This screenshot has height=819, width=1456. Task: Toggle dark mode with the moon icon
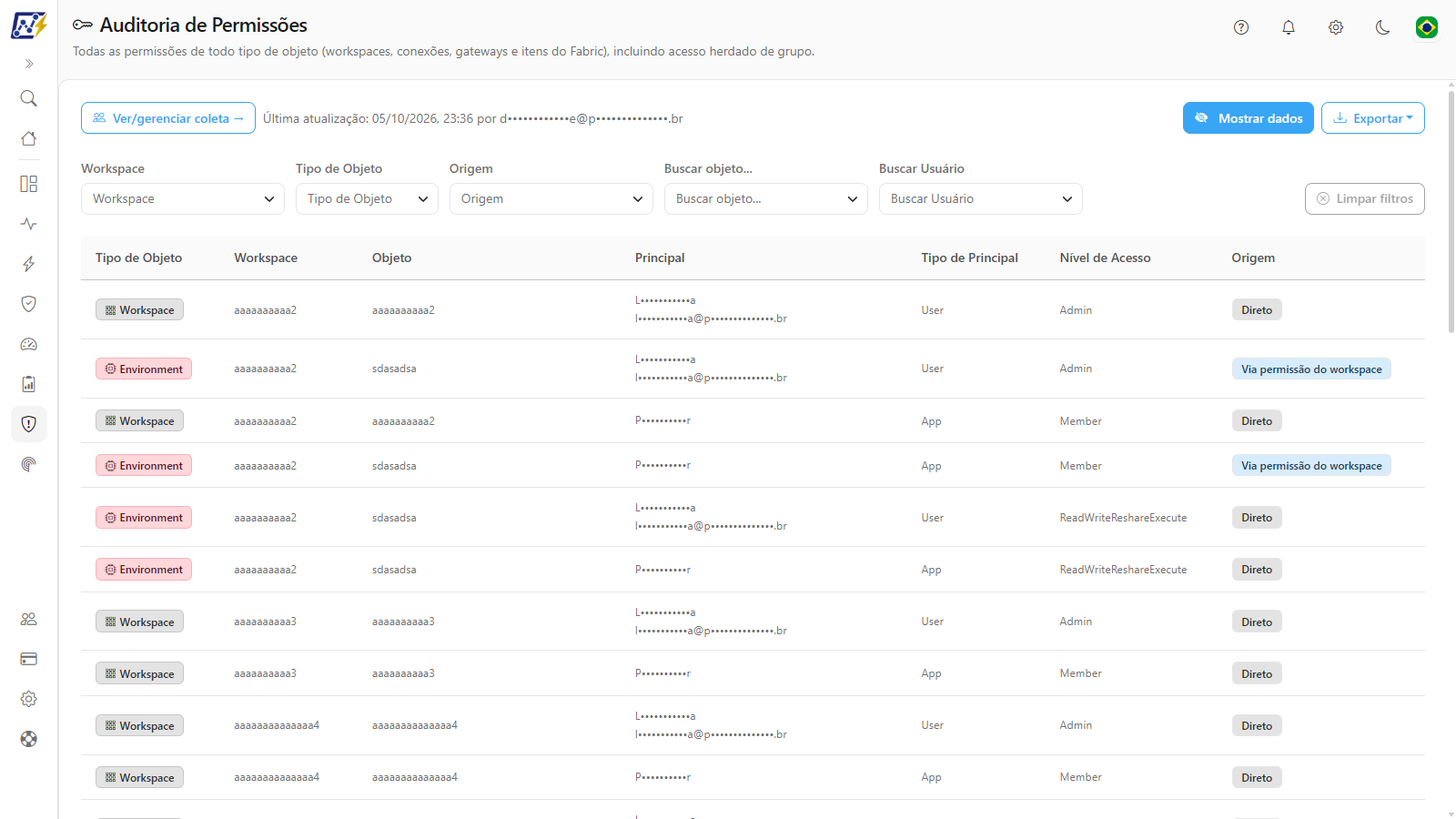[x=1383, y=27]
